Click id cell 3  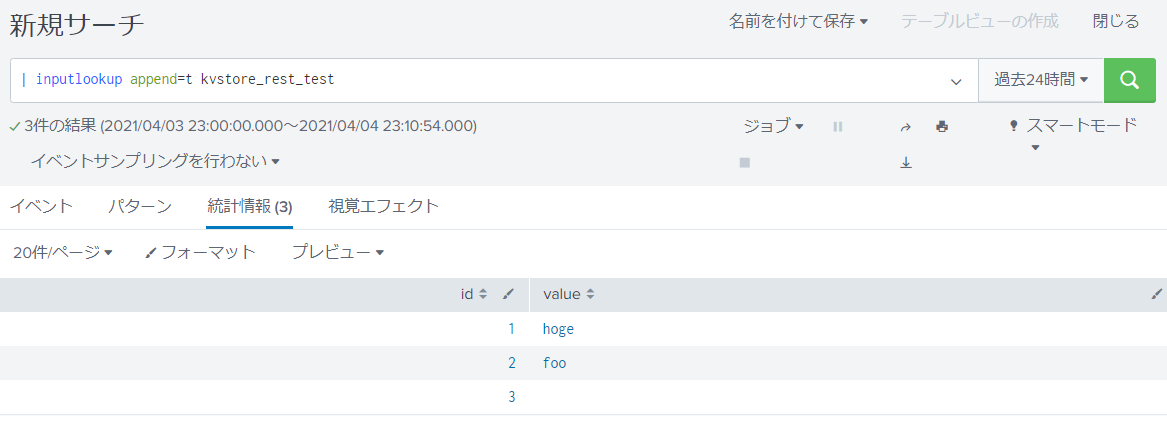pyautogui.click(x=511, y=397)
